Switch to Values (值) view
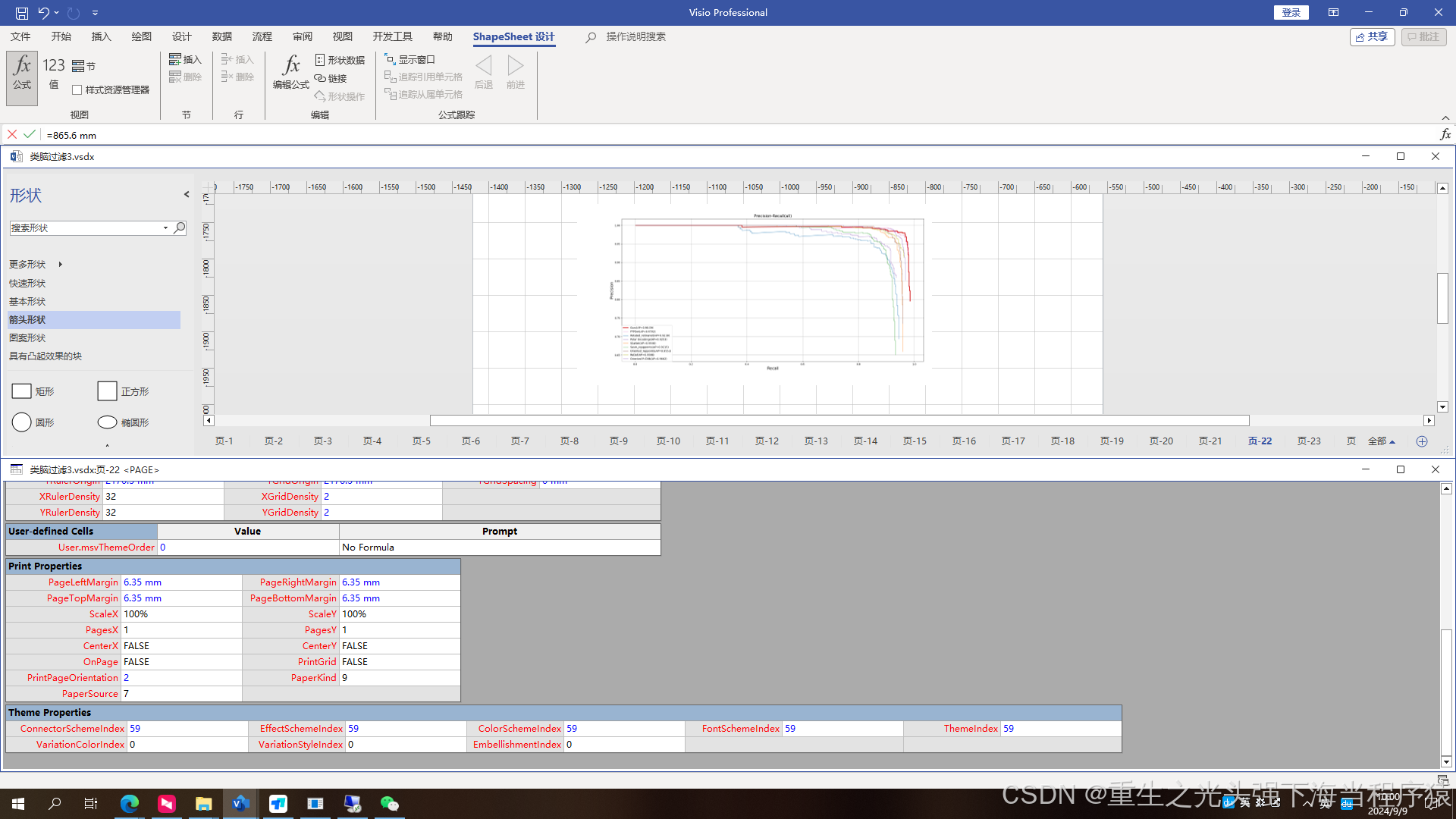 tap(54, 74)
